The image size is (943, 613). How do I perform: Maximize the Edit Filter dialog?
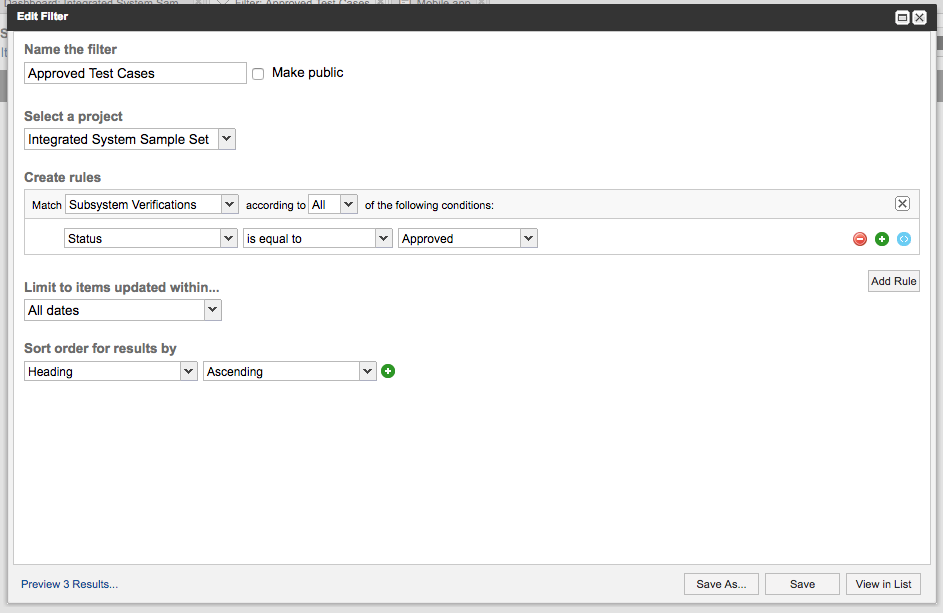click(x=902, y=17)
